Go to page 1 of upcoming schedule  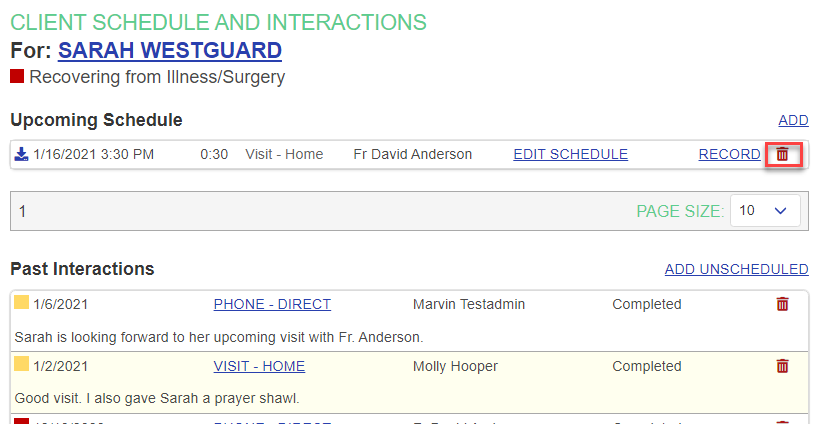(23, 211)
